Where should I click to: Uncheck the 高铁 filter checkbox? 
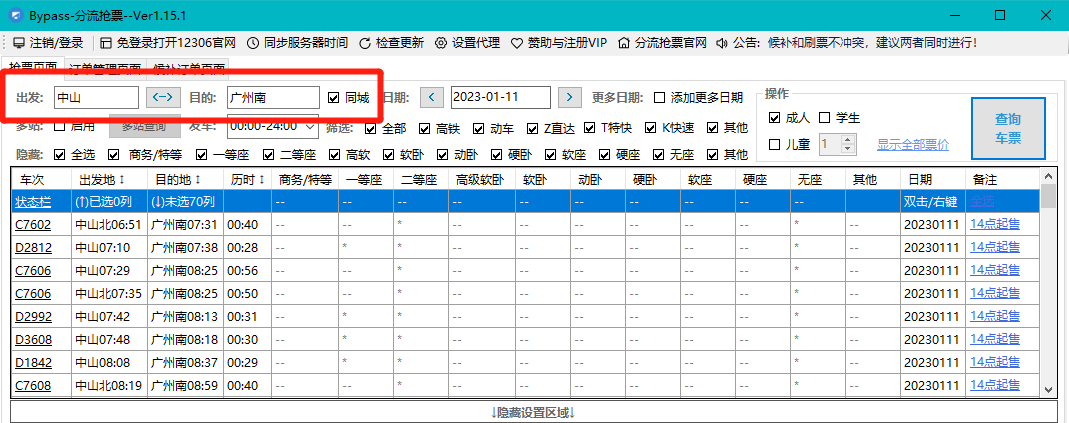[424, 128]
